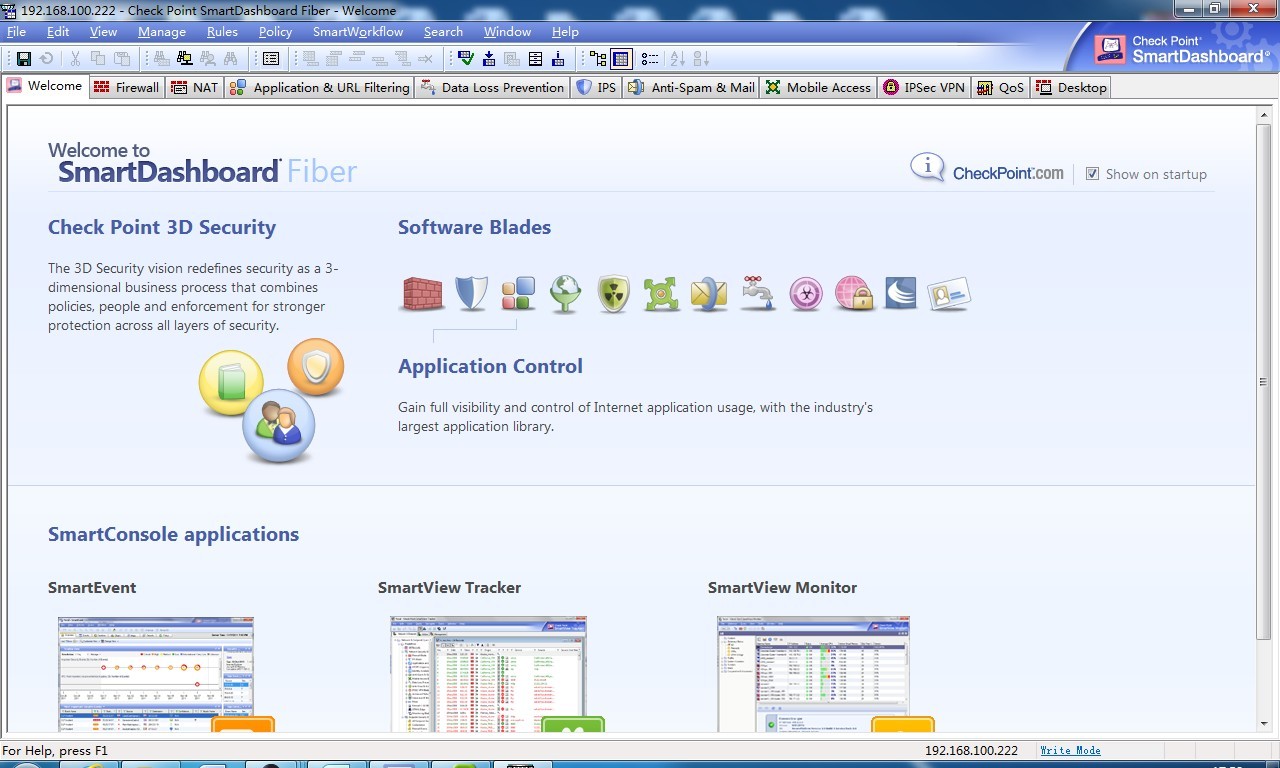Viewport: 1280px width, 768px height.
Task: Switch to the IPSec VPN tab
Action: pos(924,87)
